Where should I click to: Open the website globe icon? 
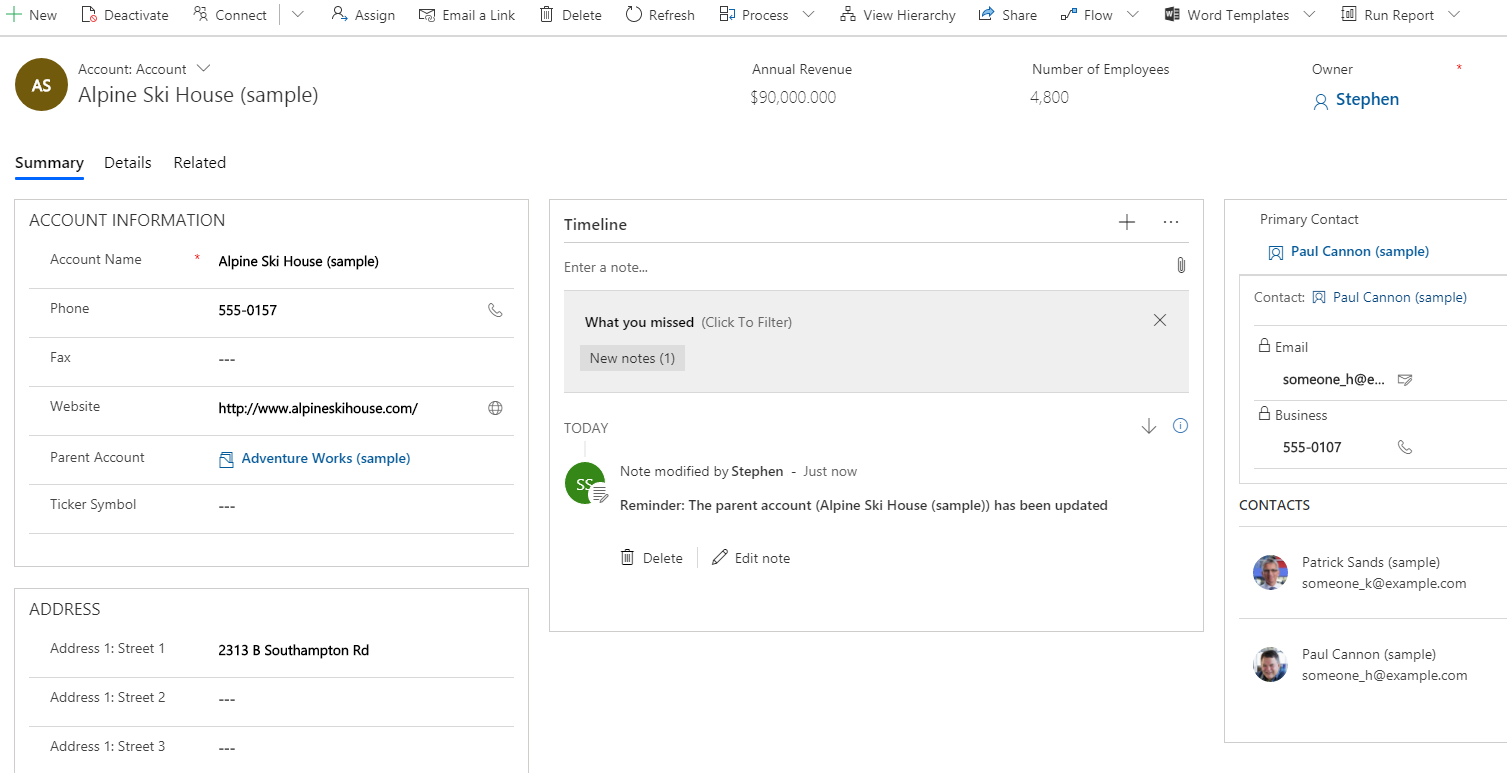click(x=495, y=408)
